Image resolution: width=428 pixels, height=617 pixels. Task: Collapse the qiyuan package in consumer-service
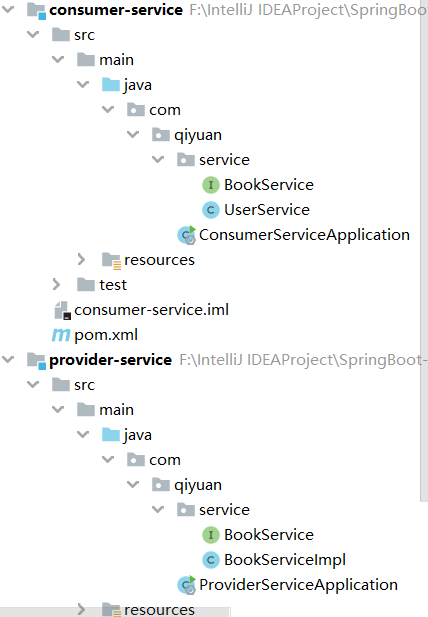pos(133,135)
